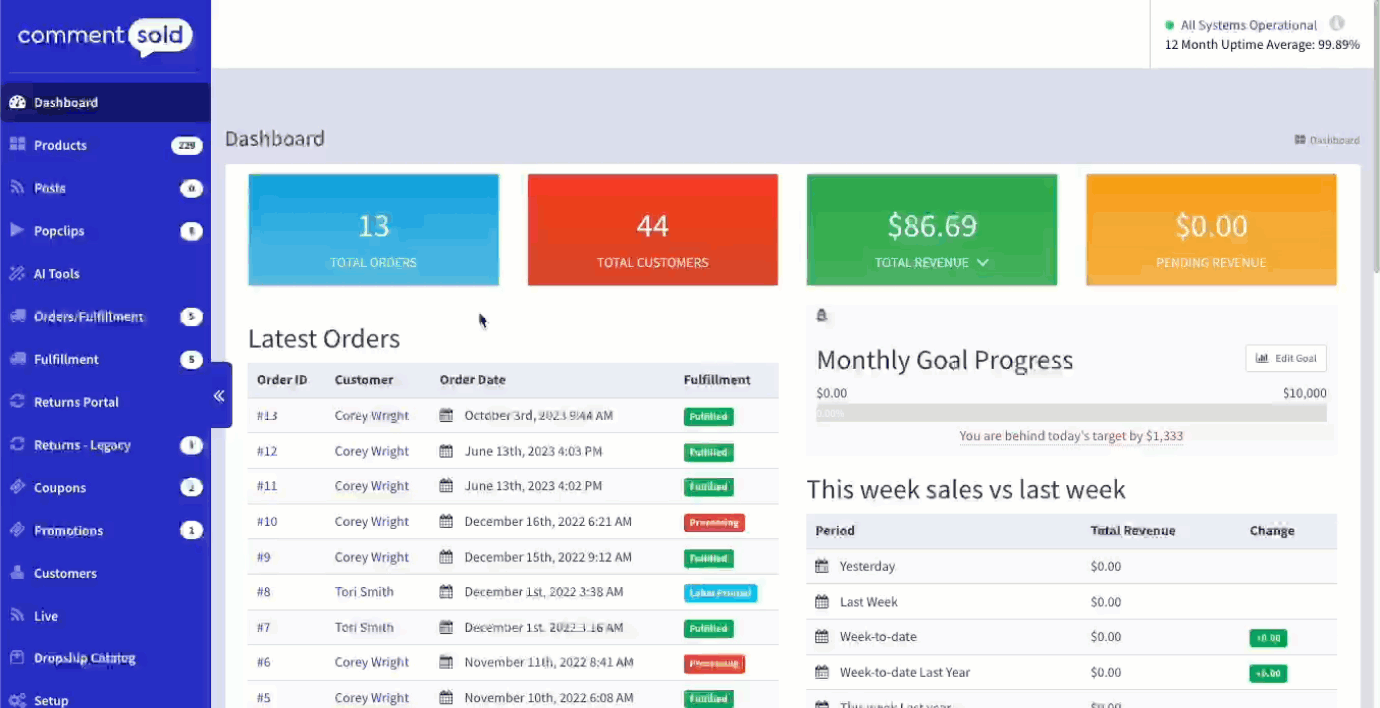Click the lock icon above Monthly Goal
The height and width of the screenshot is (708, 1380).
(x=822, y=315)
